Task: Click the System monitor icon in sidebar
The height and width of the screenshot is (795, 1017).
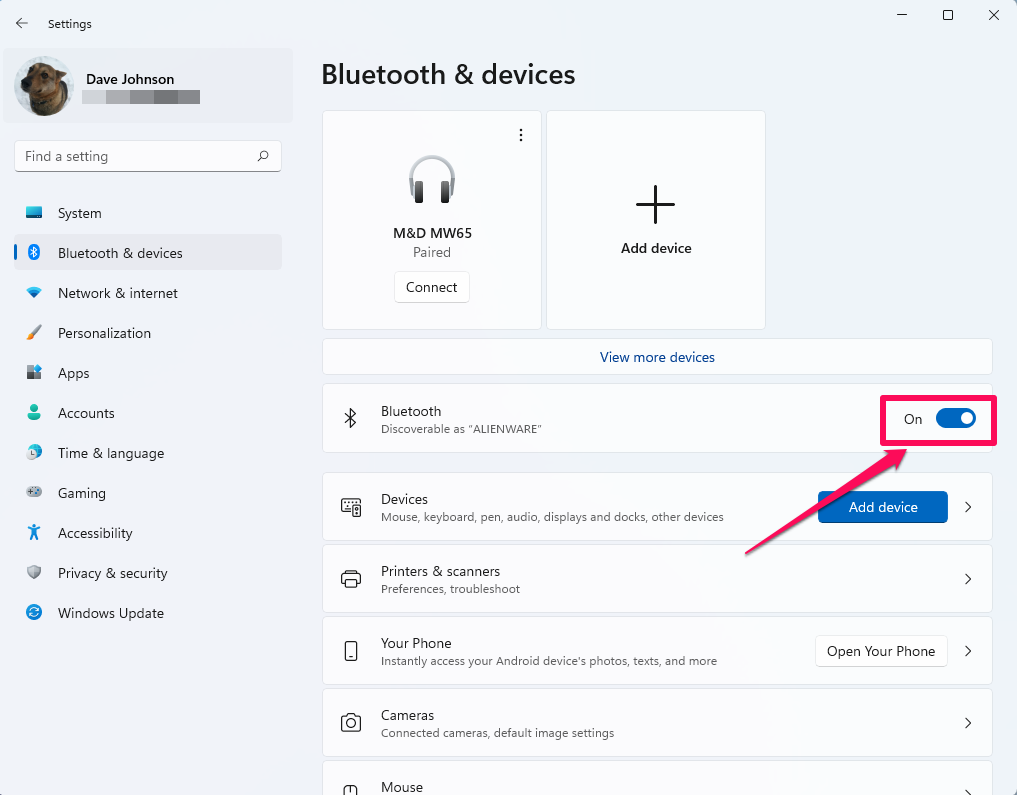Action: pyautogui.click(x=34, y=212)
